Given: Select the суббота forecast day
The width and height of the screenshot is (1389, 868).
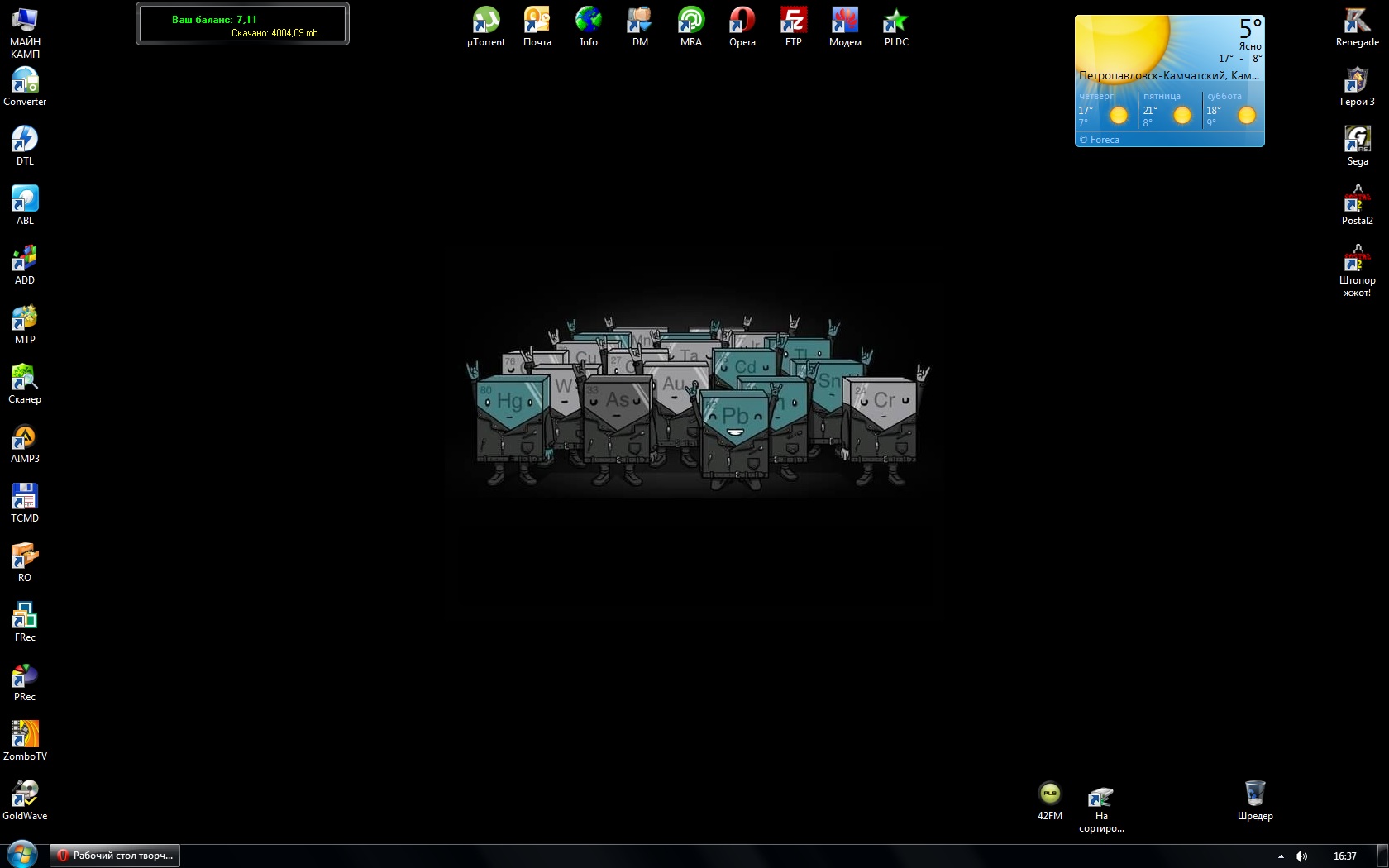Looking at the screenshot, I should click(1234, 110).
